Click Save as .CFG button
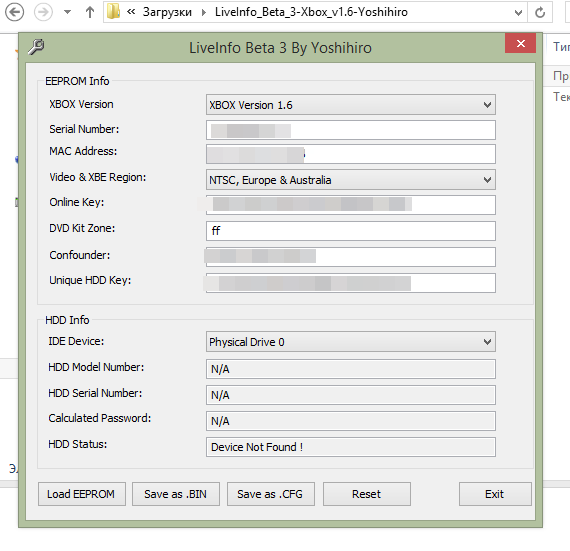570x551 pixels. (271, 494)
